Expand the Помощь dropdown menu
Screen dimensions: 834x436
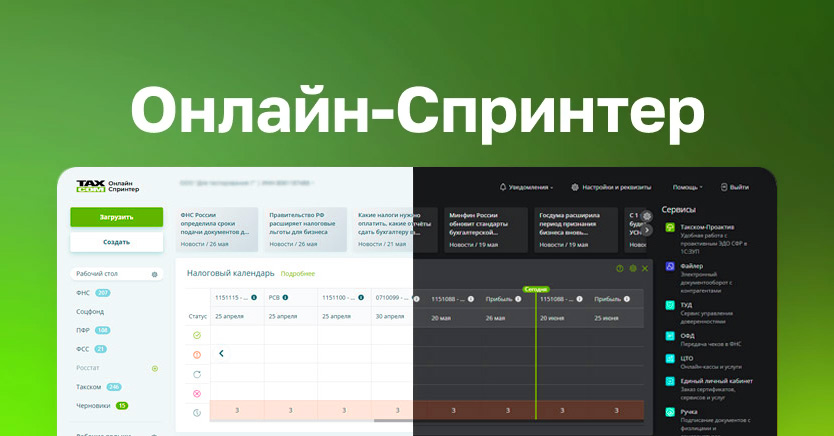coord(701,188)
